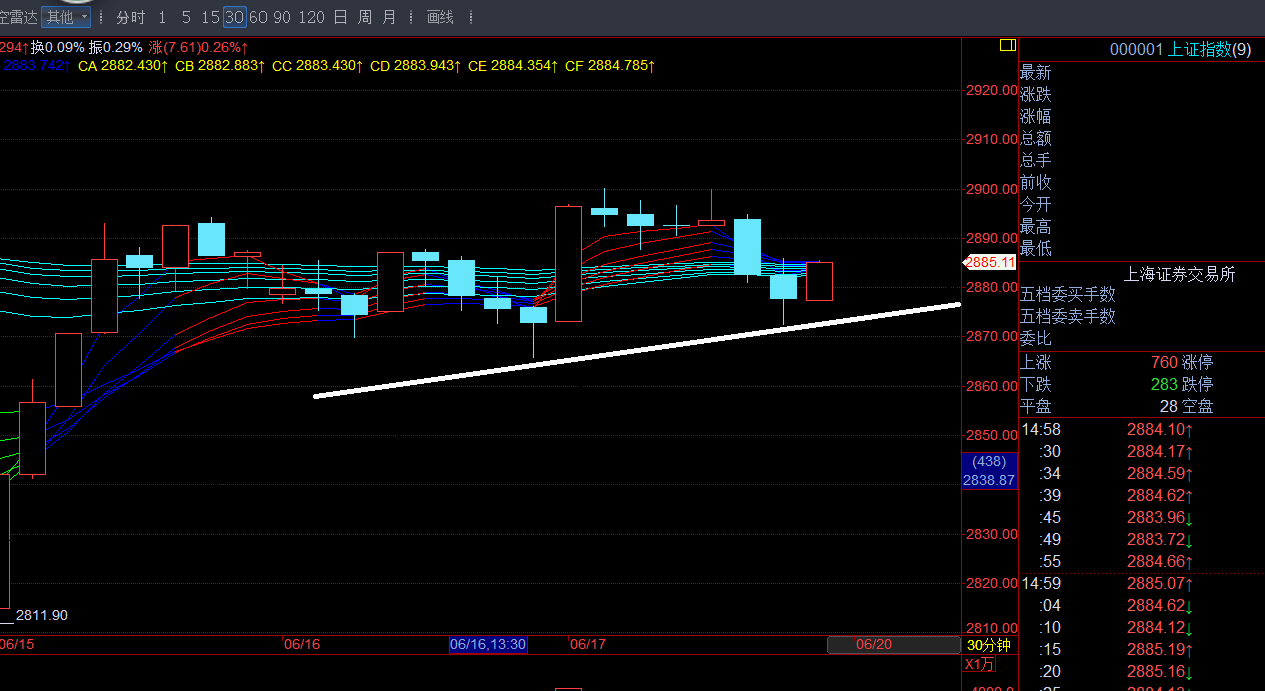Select the 15-minute period
Screen dimensions: 1265x691
pyautogui.click(x=210, y=17)
